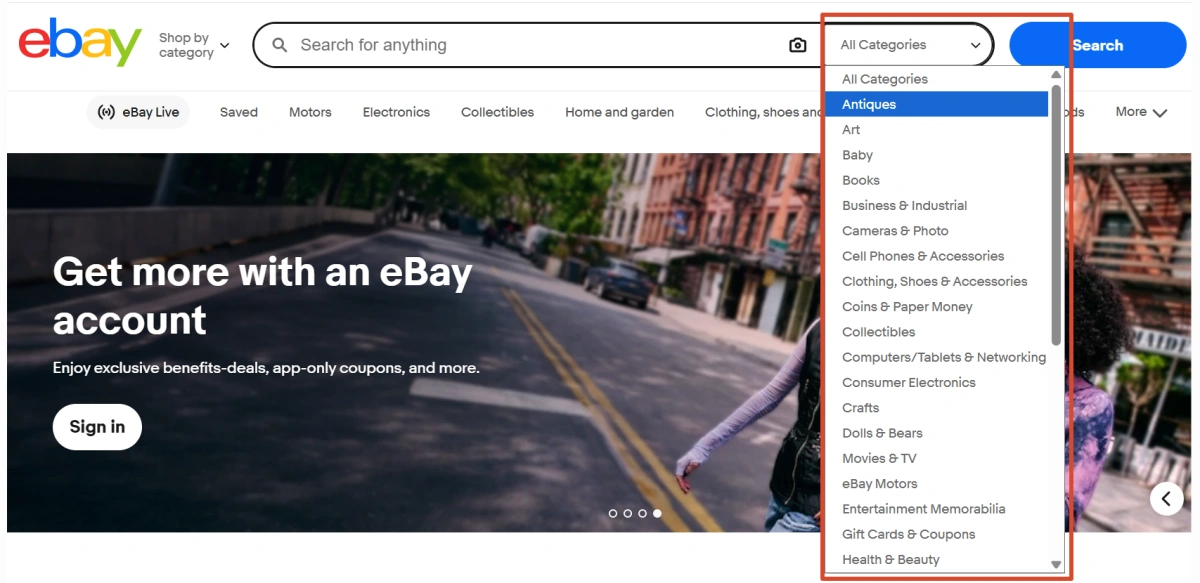
Task: Choose Baby from the category list
Action: point(936,155)
